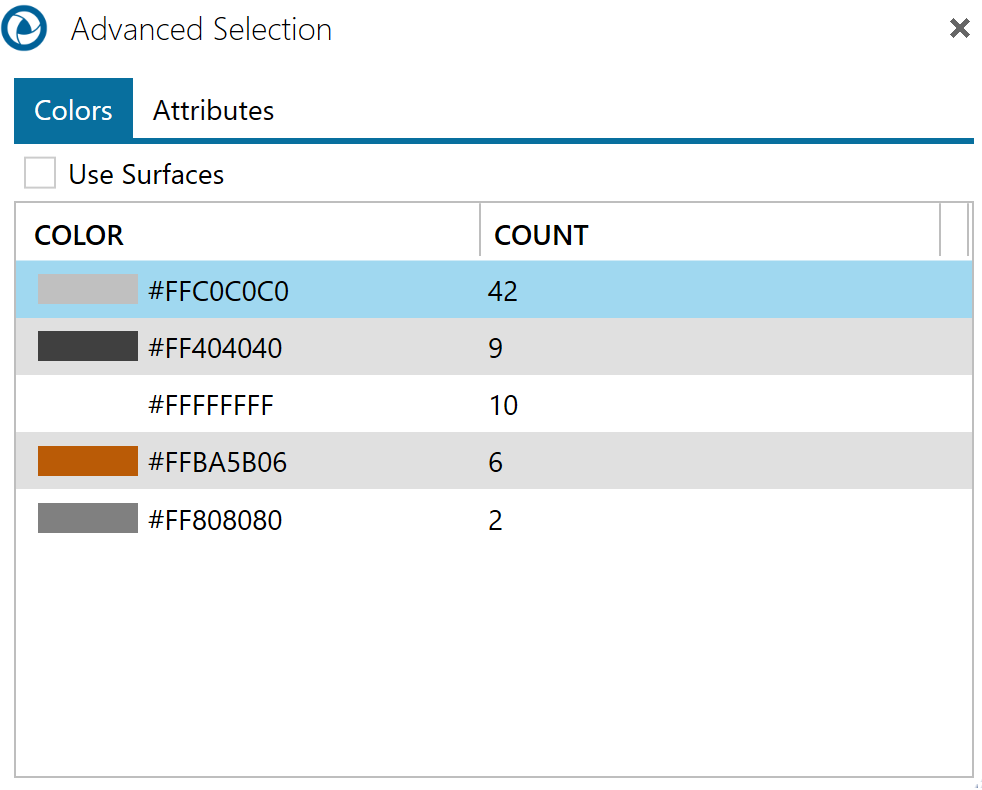Click the light gray #FFC0C0C0 swatch
The image size is (982, 790).
coord(87,289)
